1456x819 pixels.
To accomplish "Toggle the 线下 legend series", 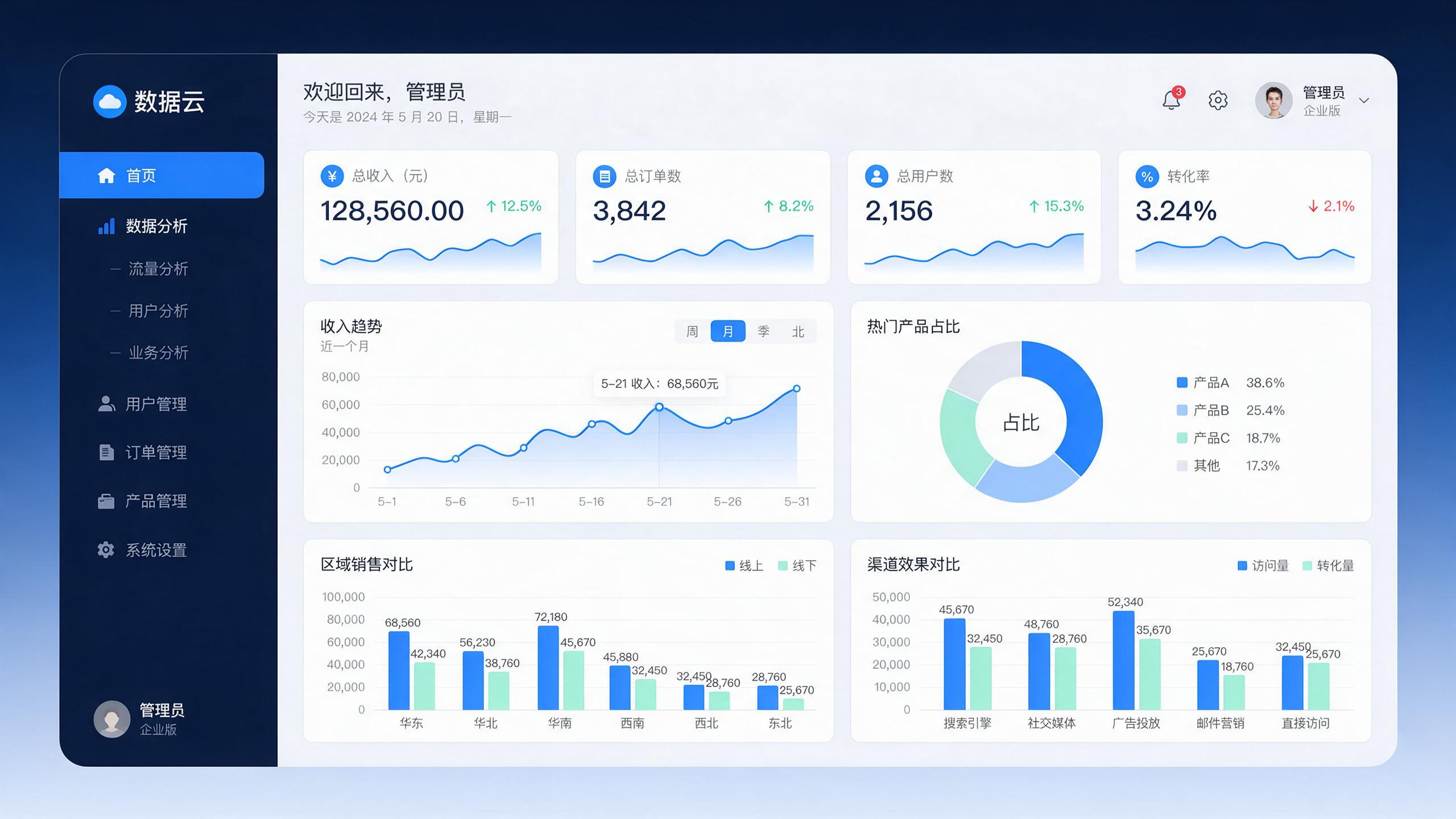I will 797,565.
